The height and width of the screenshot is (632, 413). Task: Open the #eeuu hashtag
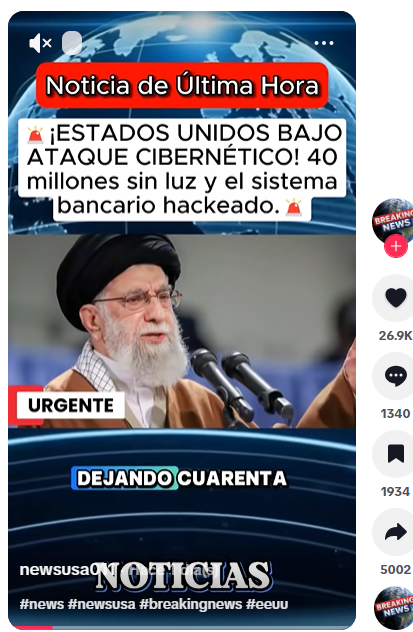click(267, 604)
